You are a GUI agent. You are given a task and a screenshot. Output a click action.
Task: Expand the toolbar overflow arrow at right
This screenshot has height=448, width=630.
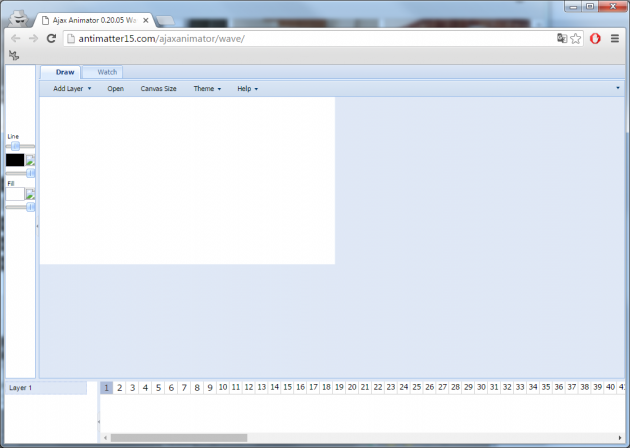click(618, 88)
